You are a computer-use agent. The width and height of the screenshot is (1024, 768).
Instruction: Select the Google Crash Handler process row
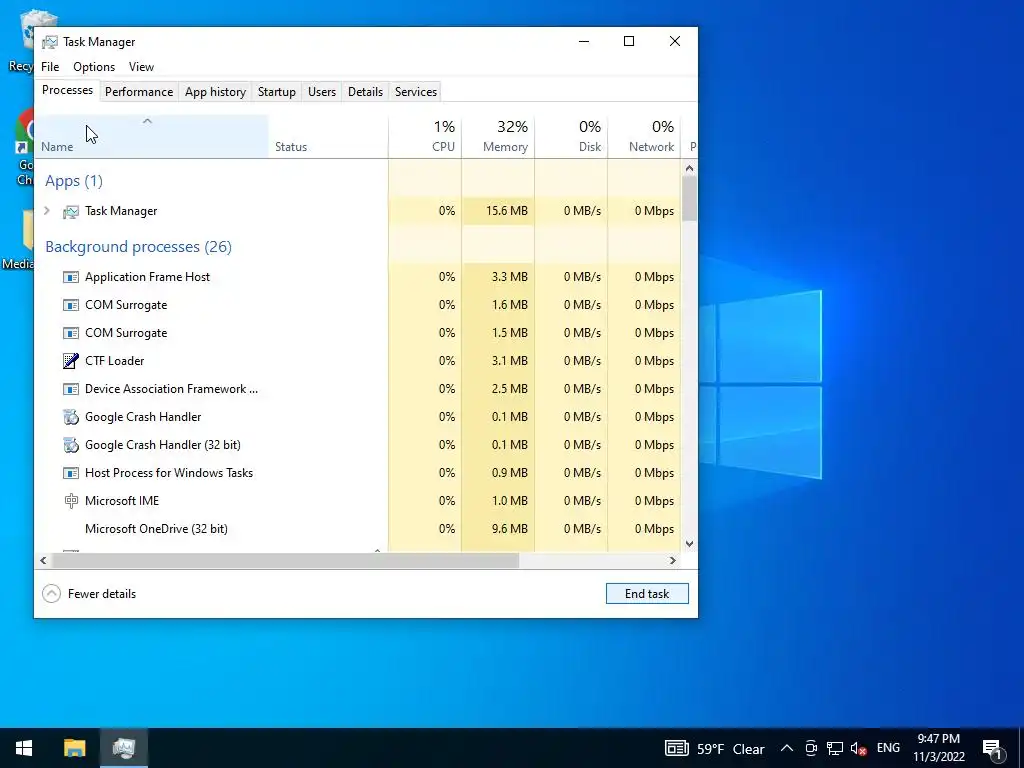point(358,417)
